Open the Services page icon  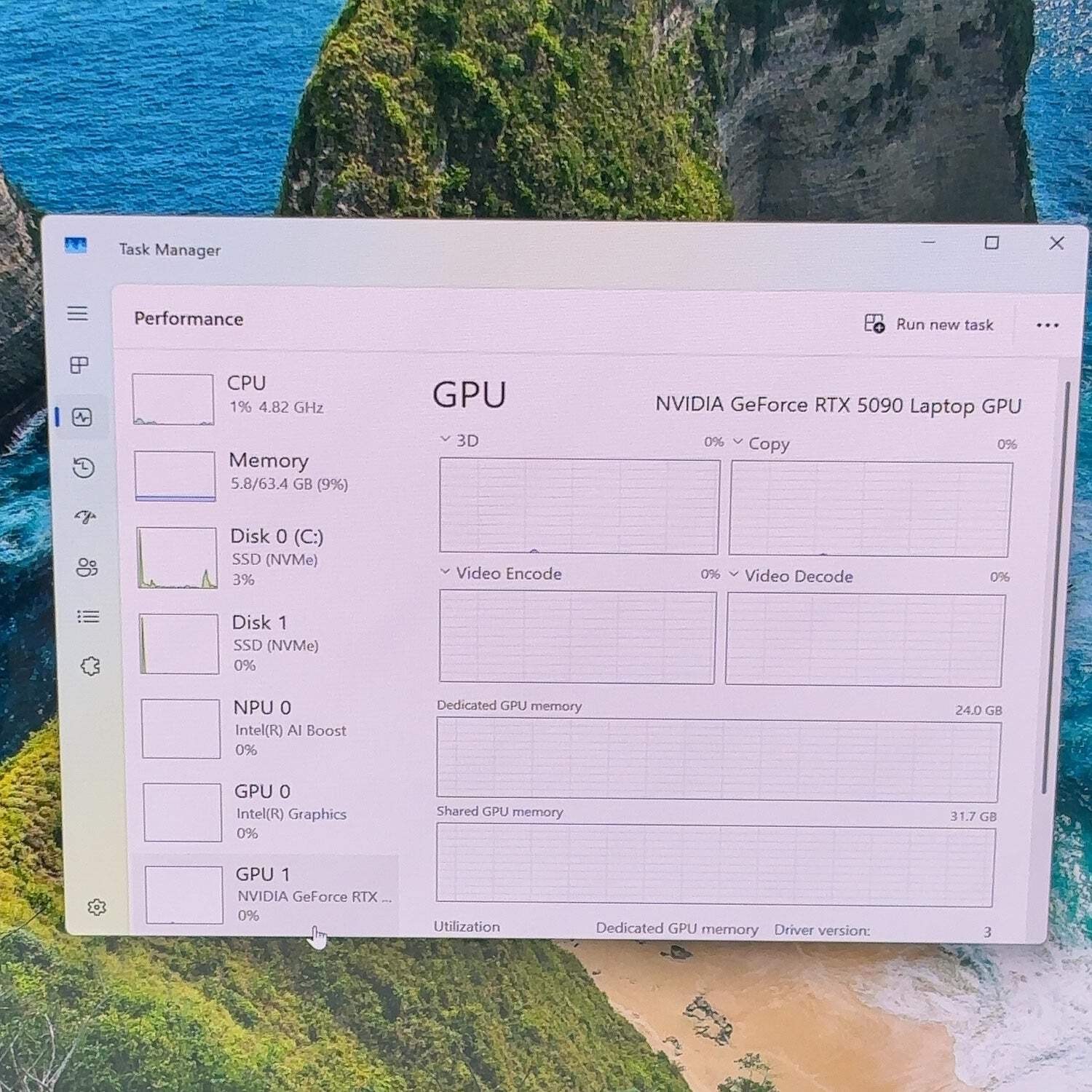90,666
